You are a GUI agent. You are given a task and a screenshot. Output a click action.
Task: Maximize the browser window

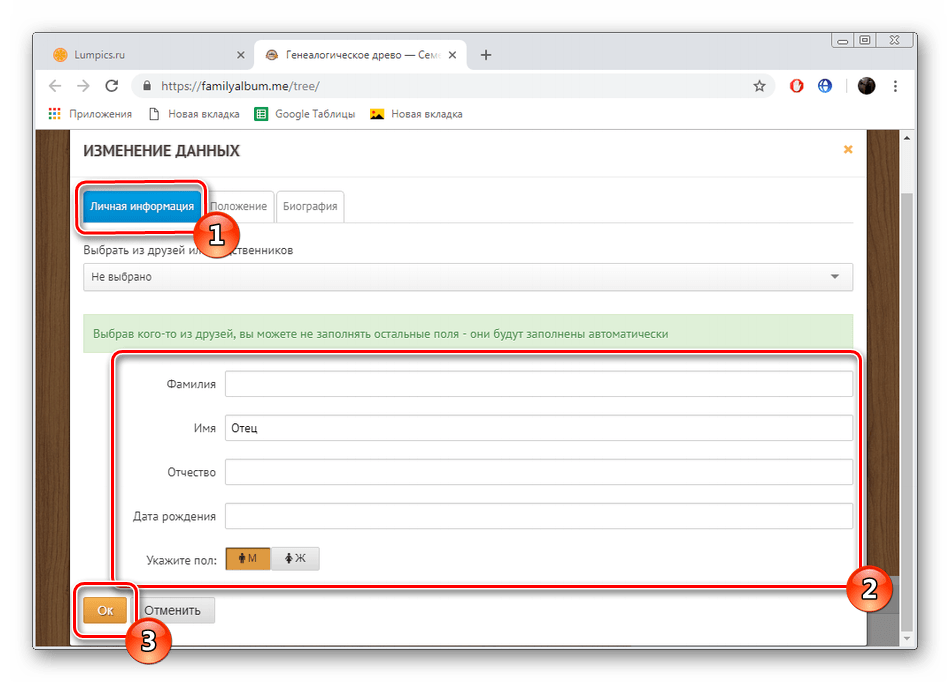(865, 41)
